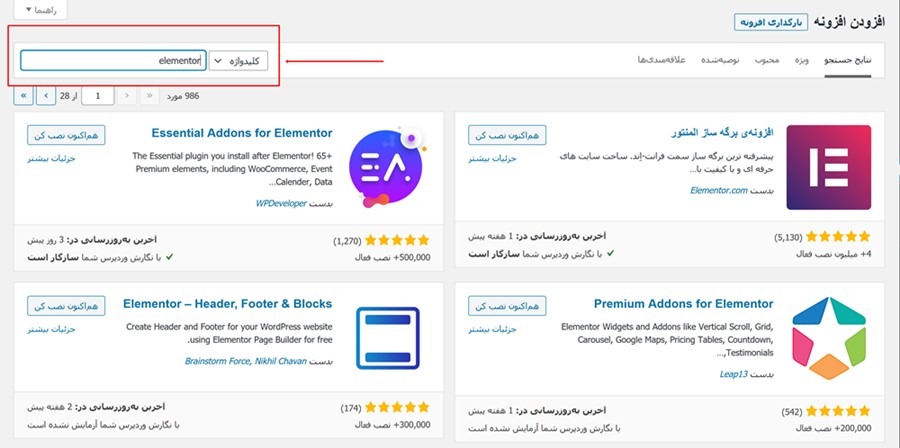Go to the next results page
900x448 pixels.
(x=46, y=96)
